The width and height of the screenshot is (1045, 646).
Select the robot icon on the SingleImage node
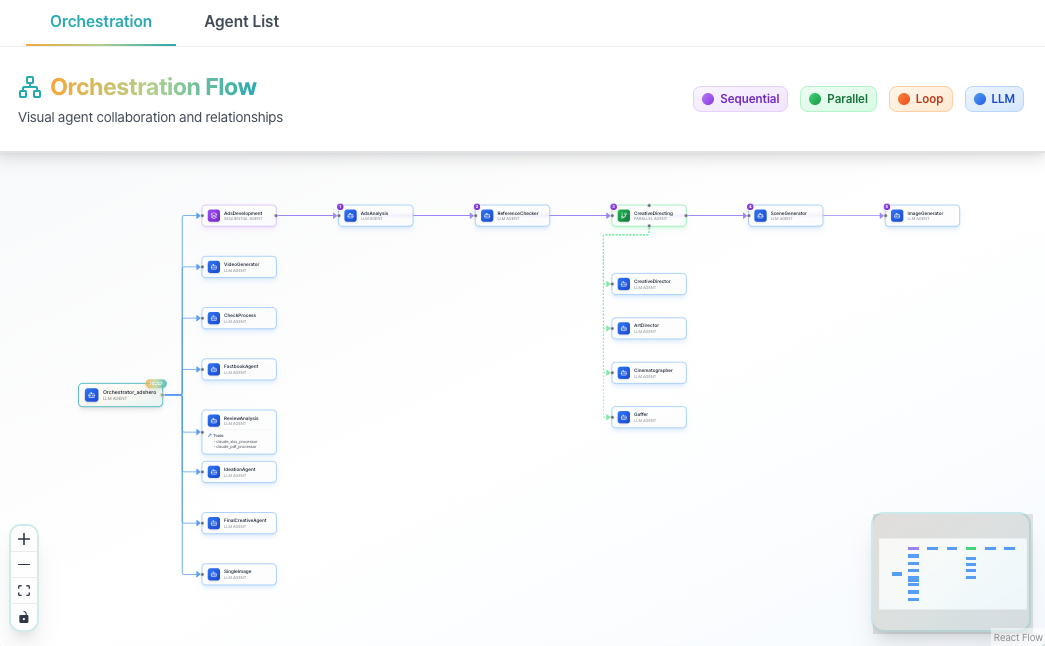(213, 573)
